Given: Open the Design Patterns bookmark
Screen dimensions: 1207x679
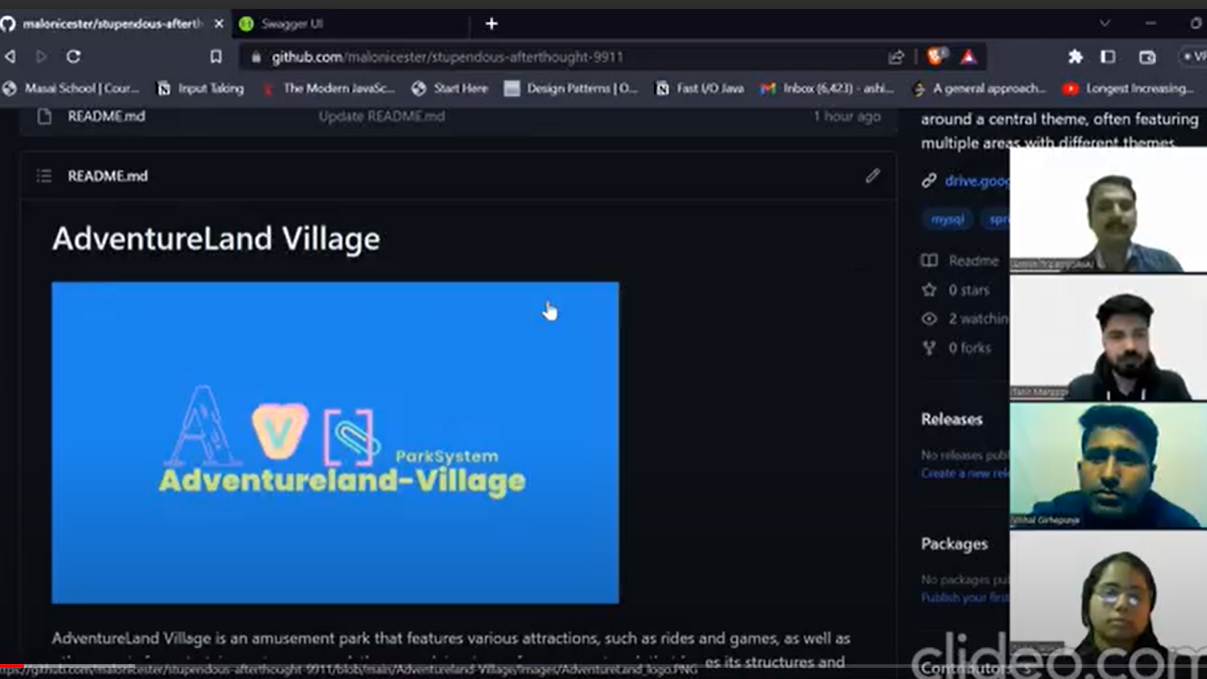Looking at the screenshot, I should [x=571, y=88].
